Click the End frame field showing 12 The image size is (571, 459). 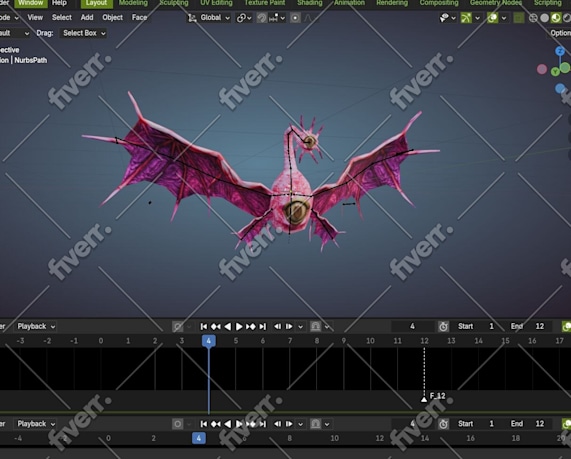[529, 326]
